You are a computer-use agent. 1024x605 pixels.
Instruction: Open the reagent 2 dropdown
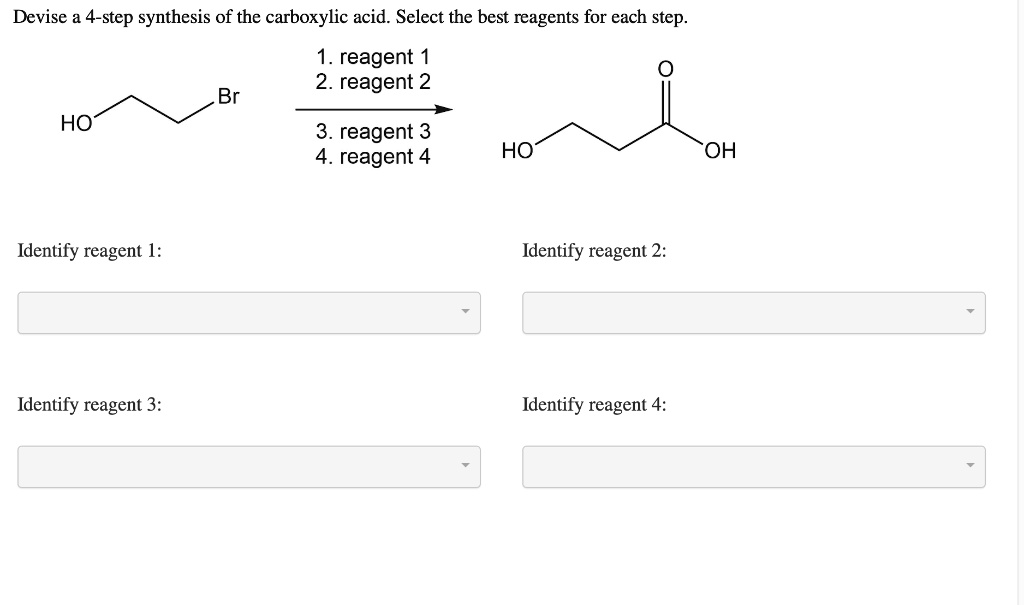[x=753, y=312]
